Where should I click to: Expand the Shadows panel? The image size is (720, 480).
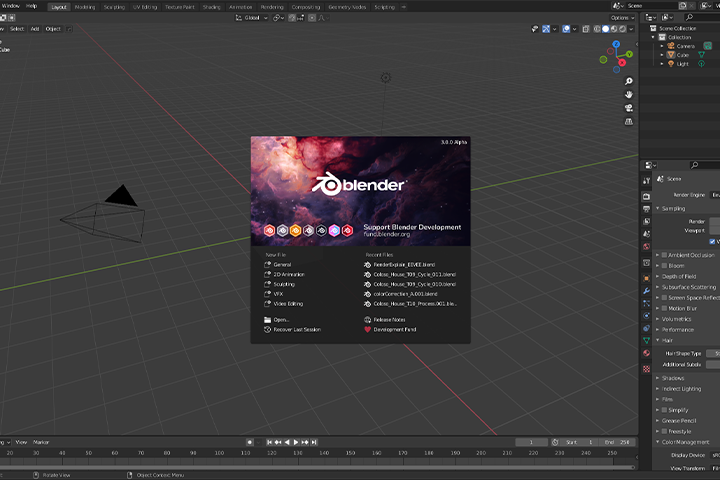[x=658, y=378]
